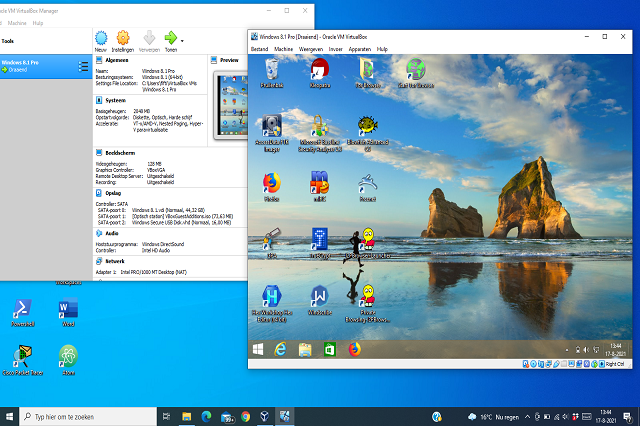Click the Preview section header
640x426 pixels.
[x=229, y=60]
